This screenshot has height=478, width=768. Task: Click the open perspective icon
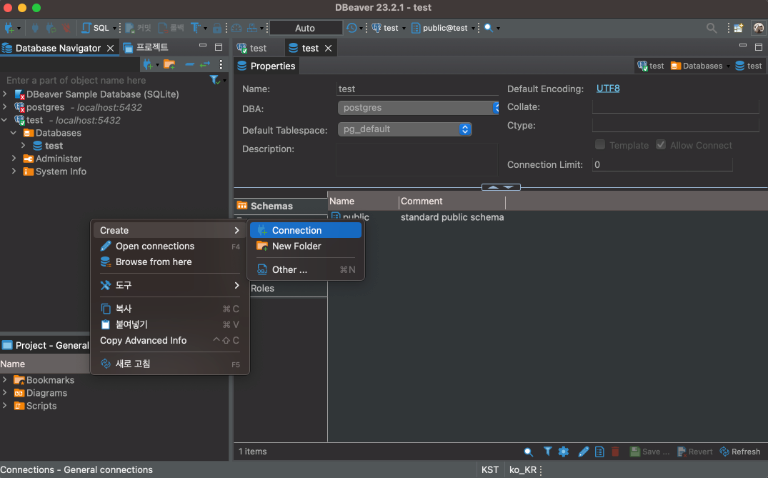738,28
